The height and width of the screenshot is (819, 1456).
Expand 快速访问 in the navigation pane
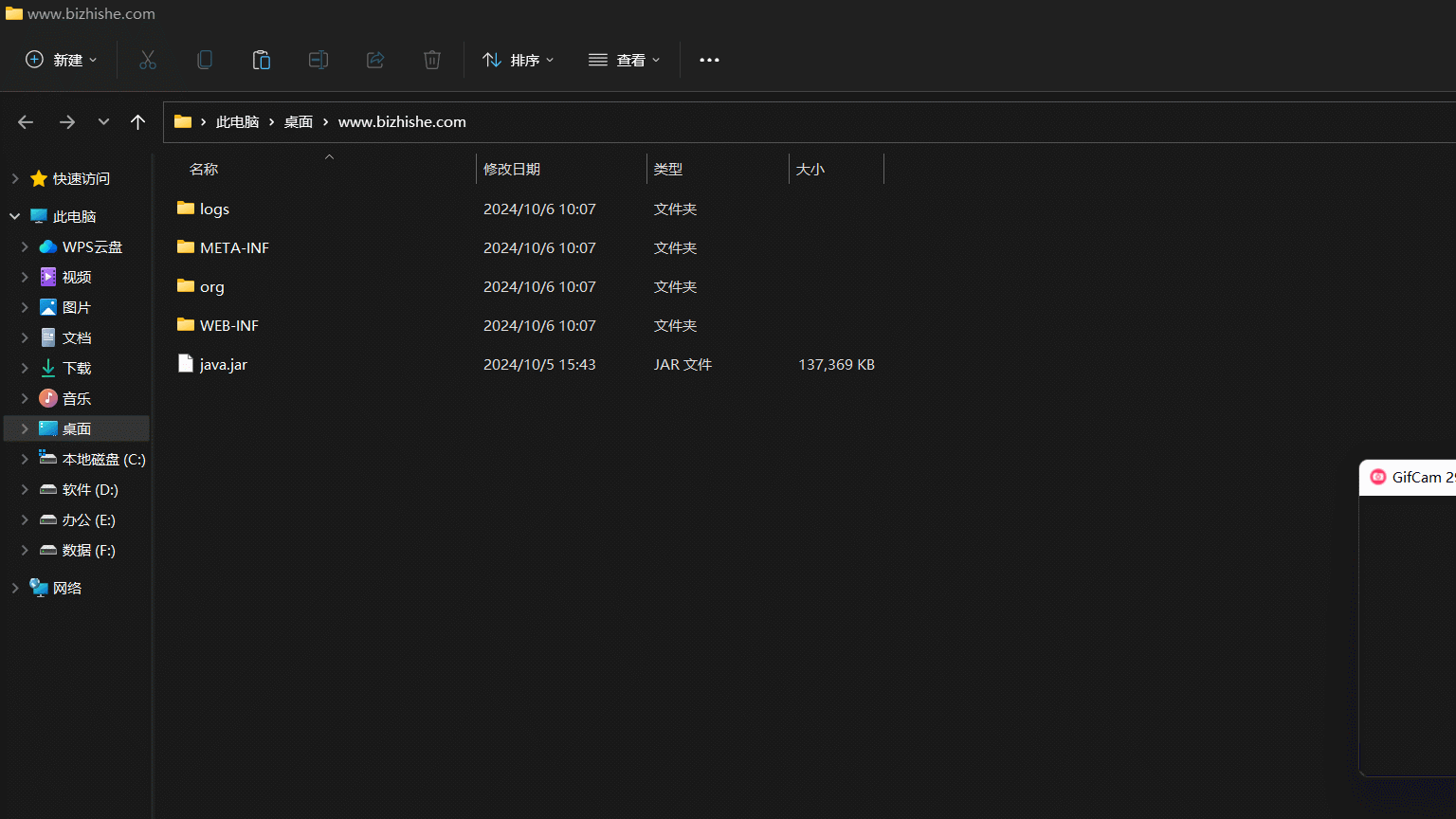[15, 178]
